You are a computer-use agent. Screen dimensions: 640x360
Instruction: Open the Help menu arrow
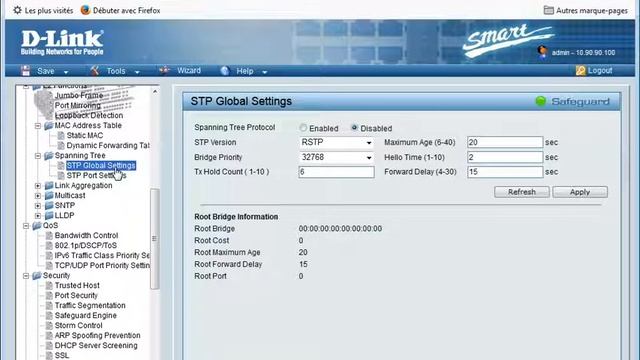point(264,72)
